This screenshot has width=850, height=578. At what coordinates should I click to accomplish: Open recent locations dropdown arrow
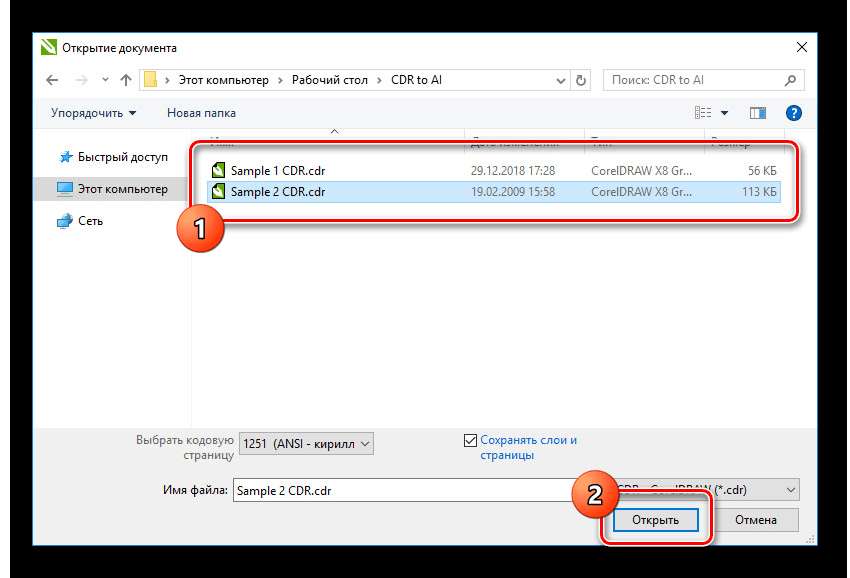(105, 80)
